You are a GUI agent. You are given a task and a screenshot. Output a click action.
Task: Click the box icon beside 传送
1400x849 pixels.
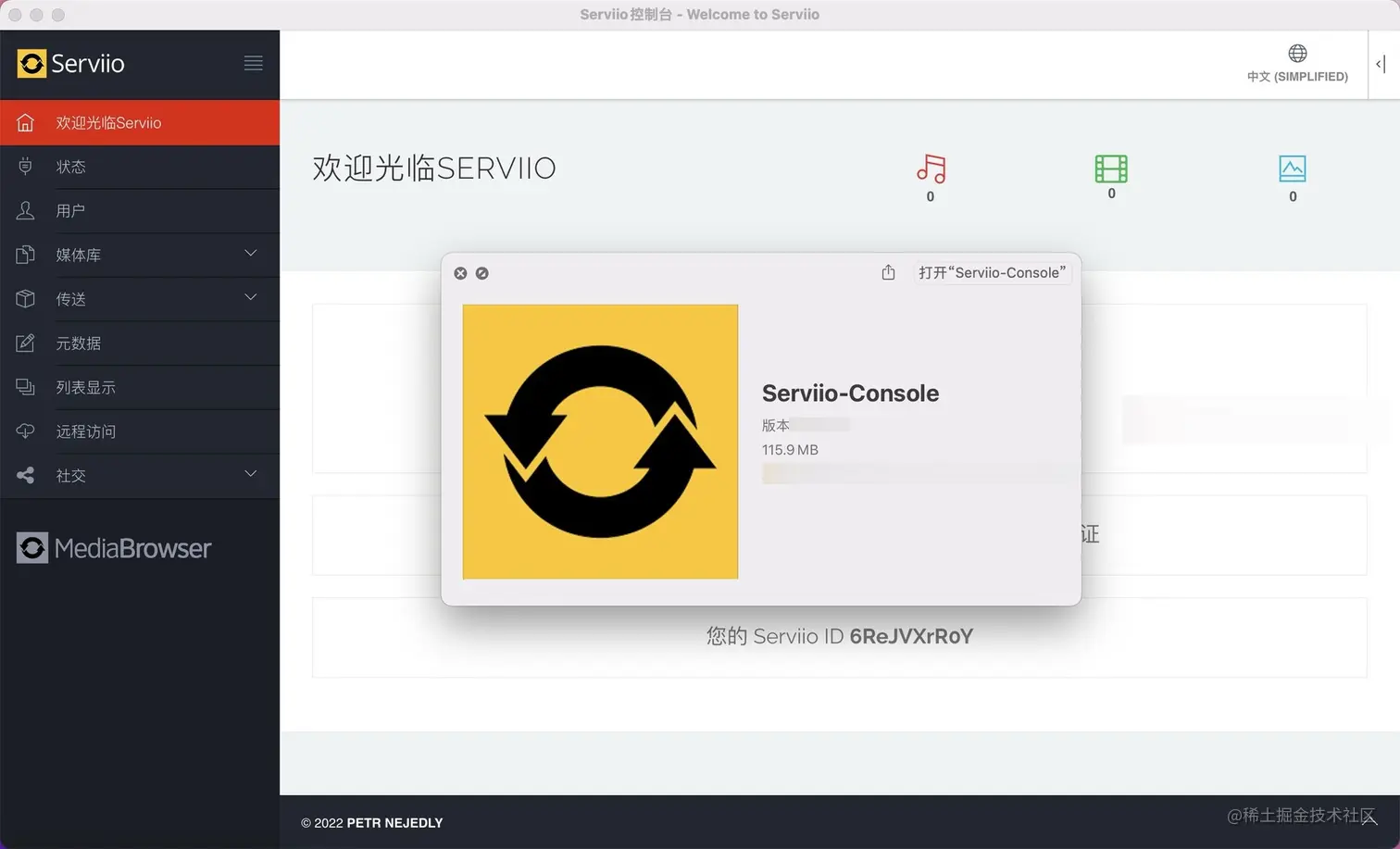(25, 298)
